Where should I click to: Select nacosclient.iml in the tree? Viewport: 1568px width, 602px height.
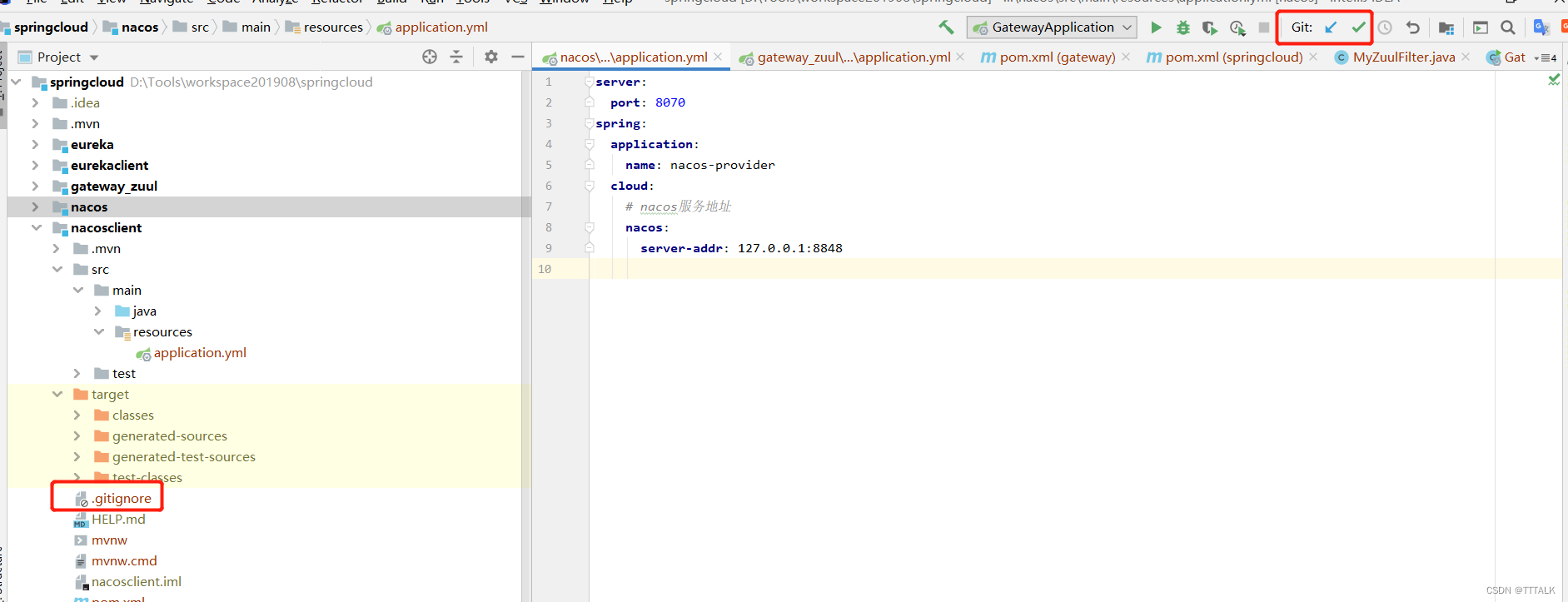137,581
